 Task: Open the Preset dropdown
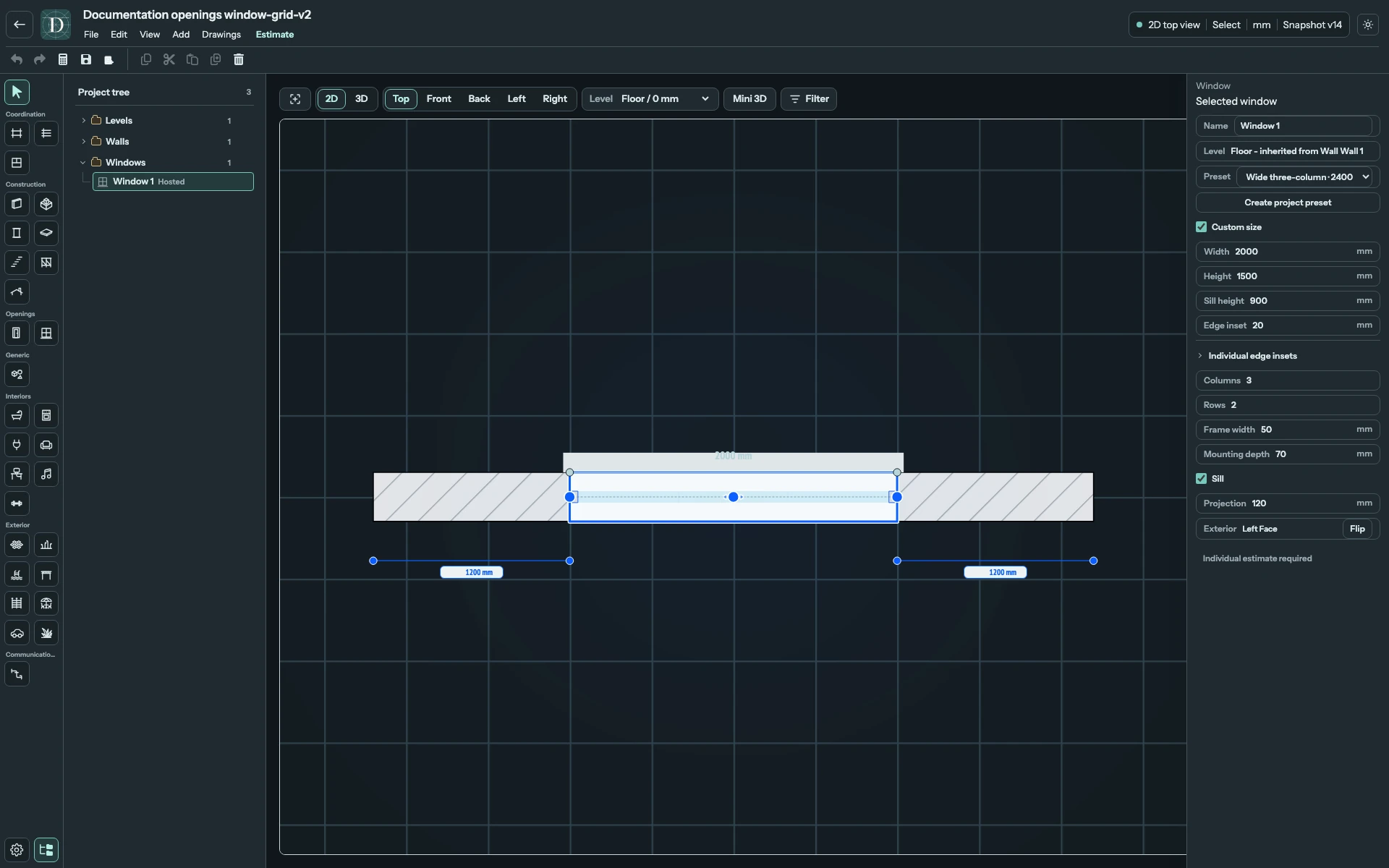(1305, 177)
